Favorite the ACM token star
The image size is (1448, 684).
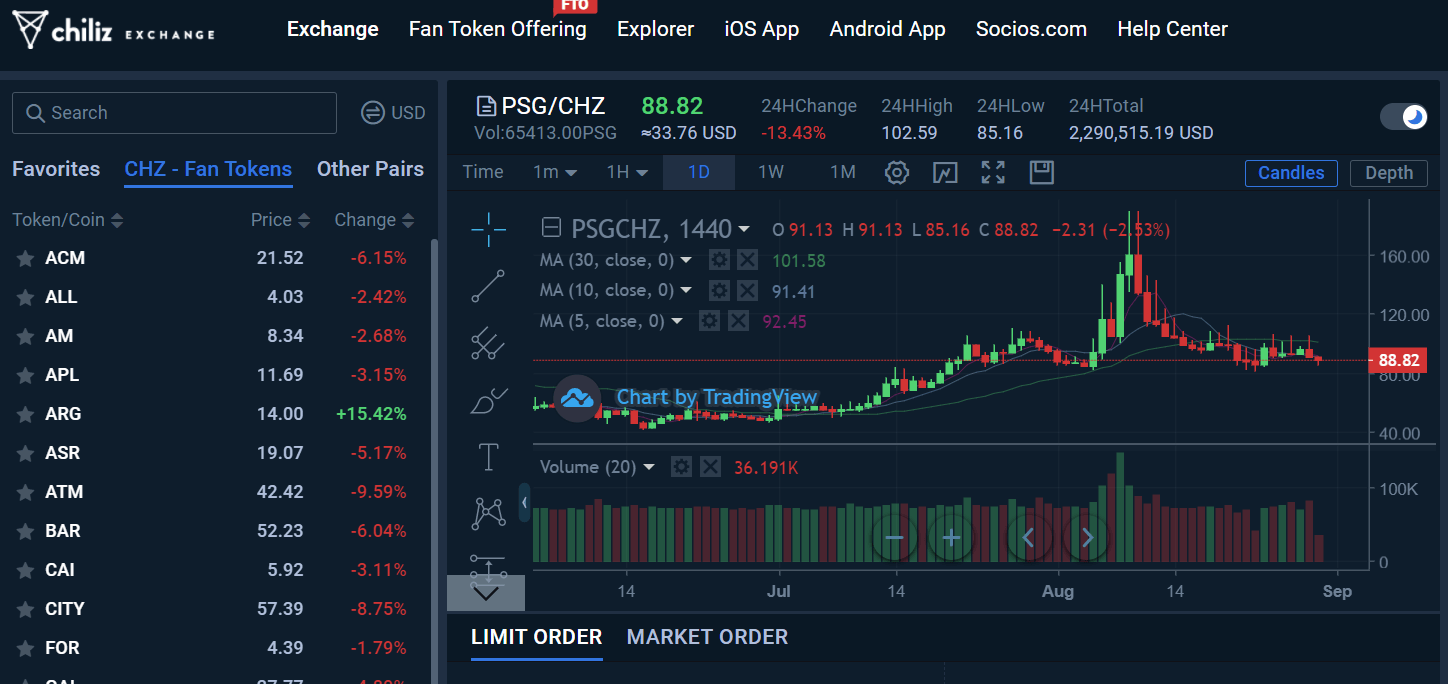24,257
